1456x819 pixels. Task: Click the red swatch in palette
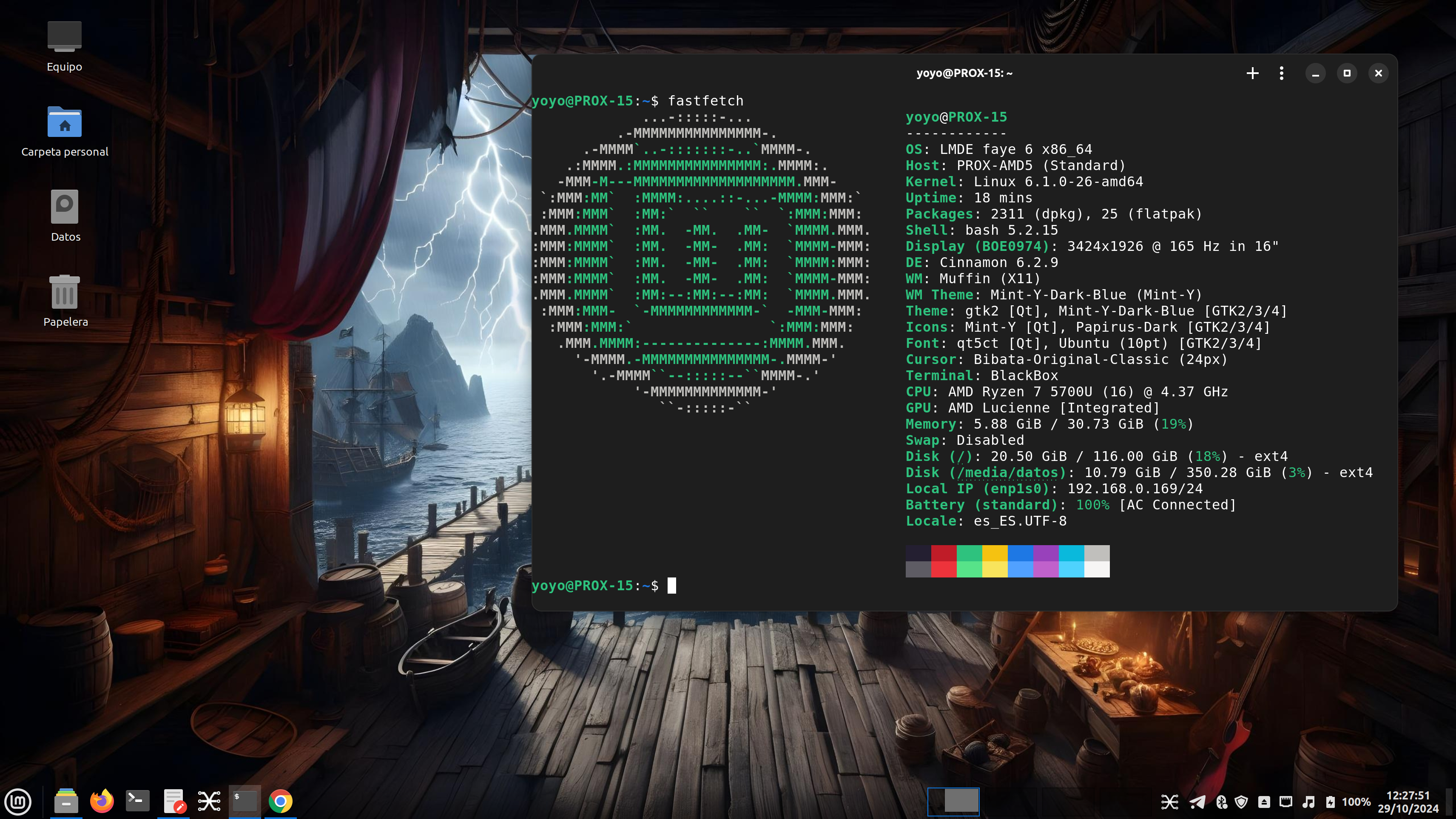[x=943, y=553]
